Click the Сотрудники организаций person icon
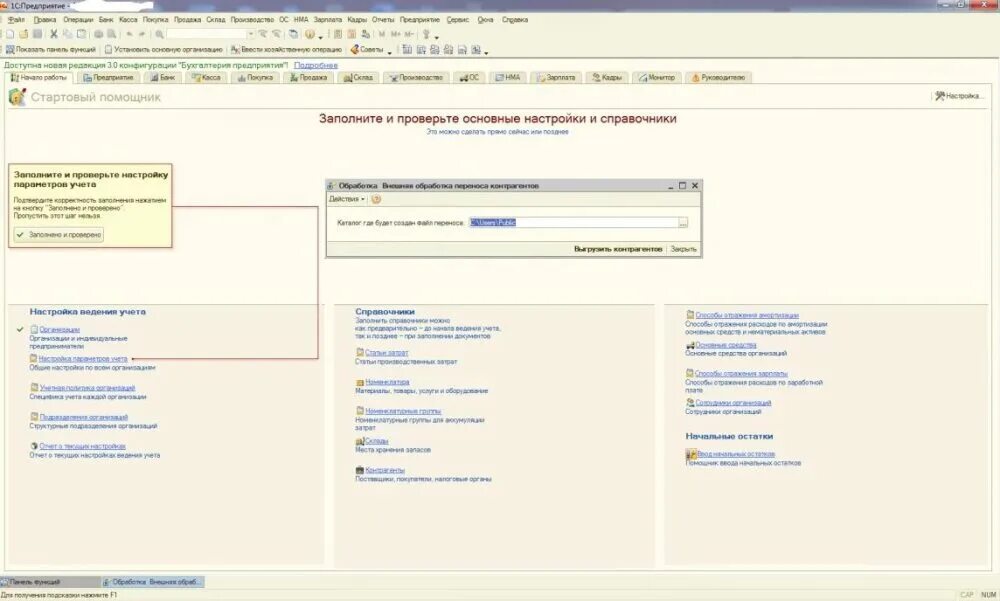Image resolution: width=1000 pixels, height=601 pixels. (690, 403)
